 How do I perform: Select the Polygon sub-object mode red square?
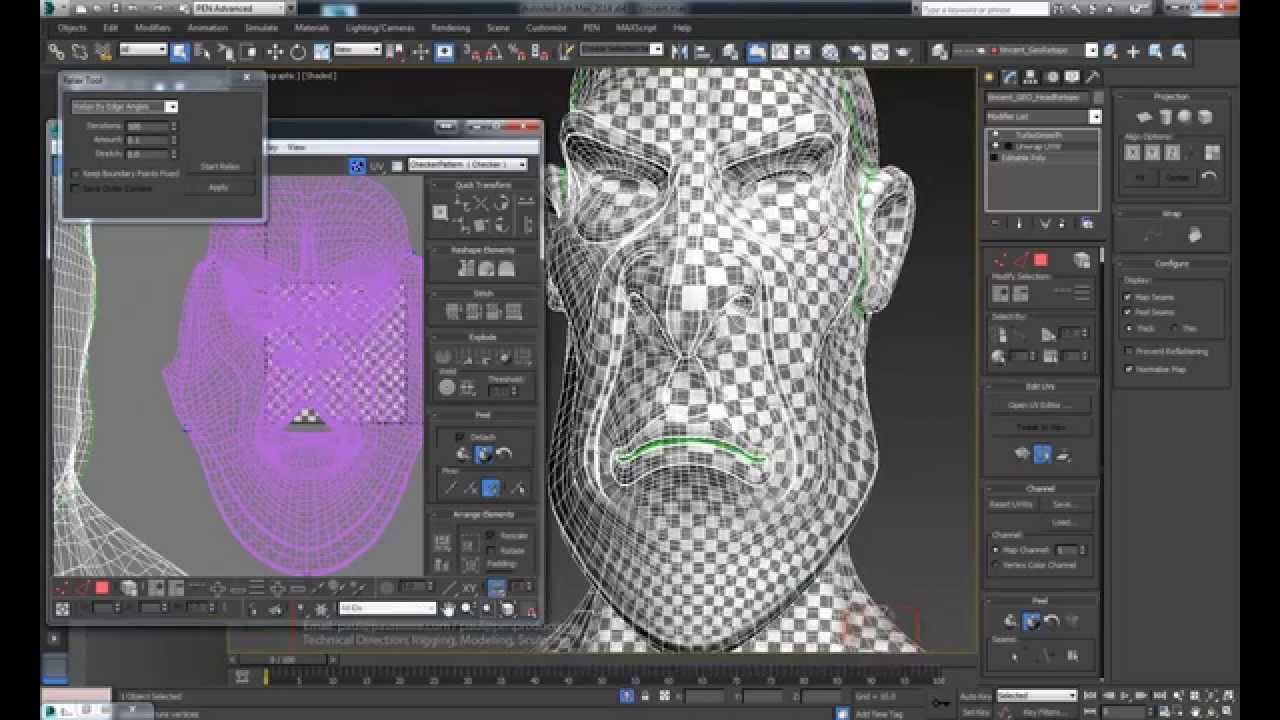click(x=1041, y=260)
